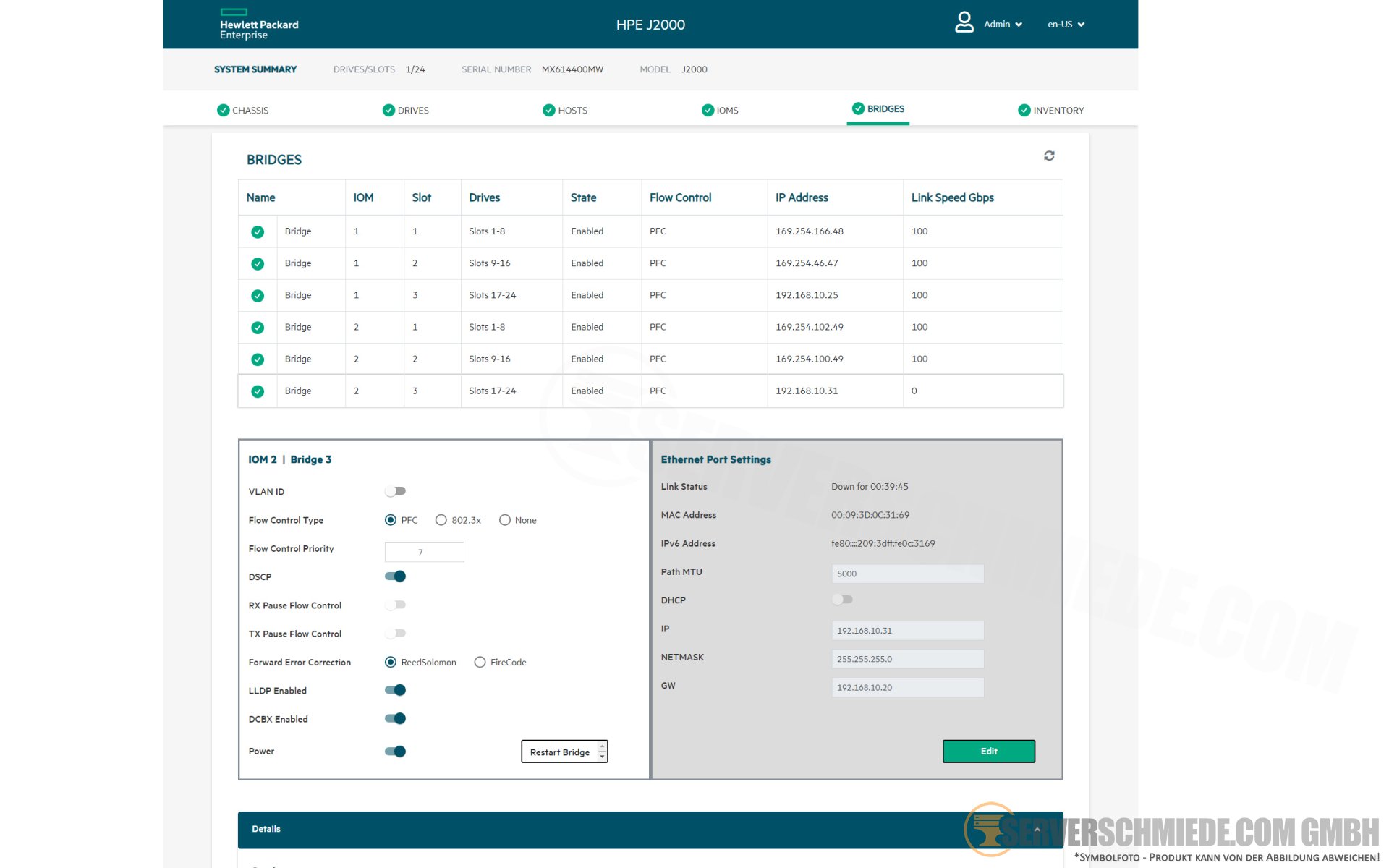Select the 802.3x flow control radio
Screen dimensions: 1389x868
[441, 520]
